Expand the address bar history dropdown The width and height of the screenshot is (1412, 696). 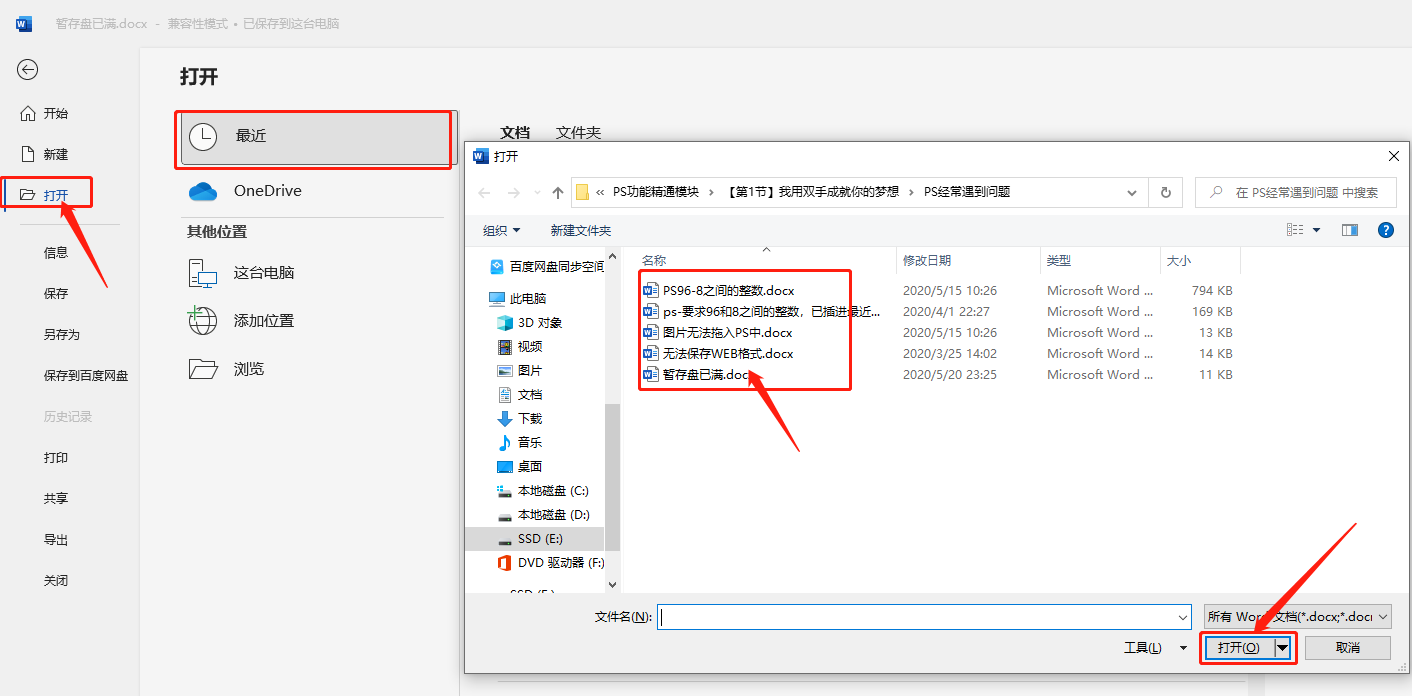click(x=1132, y=193)
